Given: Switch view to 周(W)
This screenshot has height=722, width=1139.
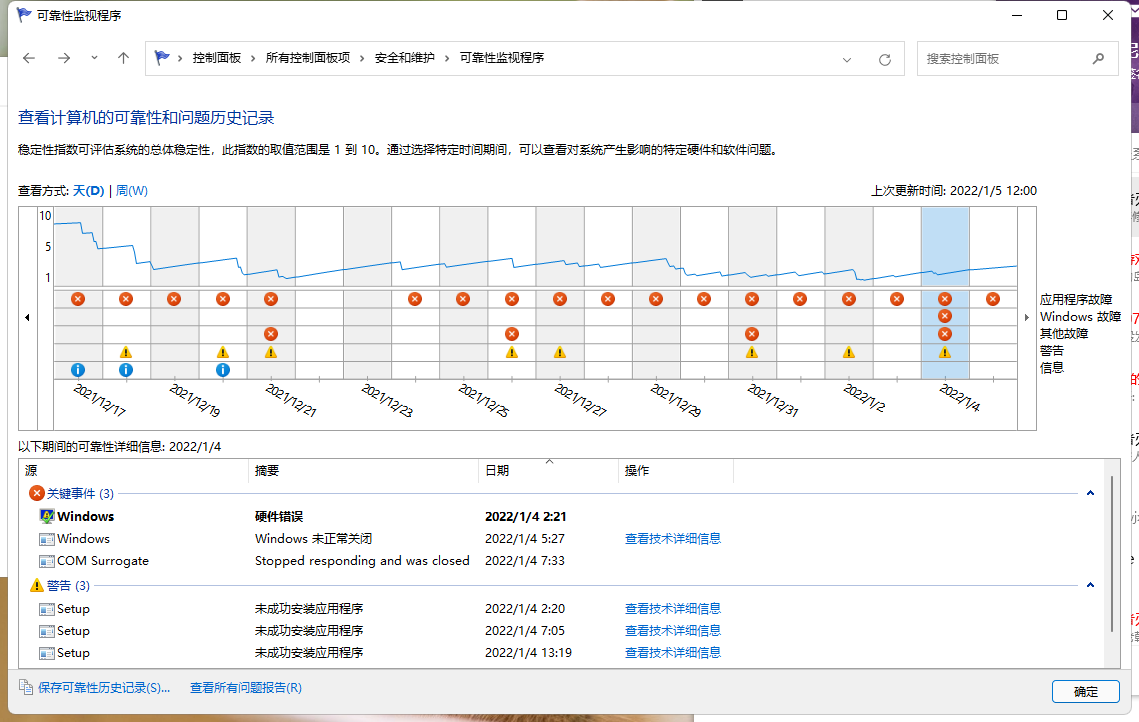Looking at the screenshot, I should click(131, 191).
